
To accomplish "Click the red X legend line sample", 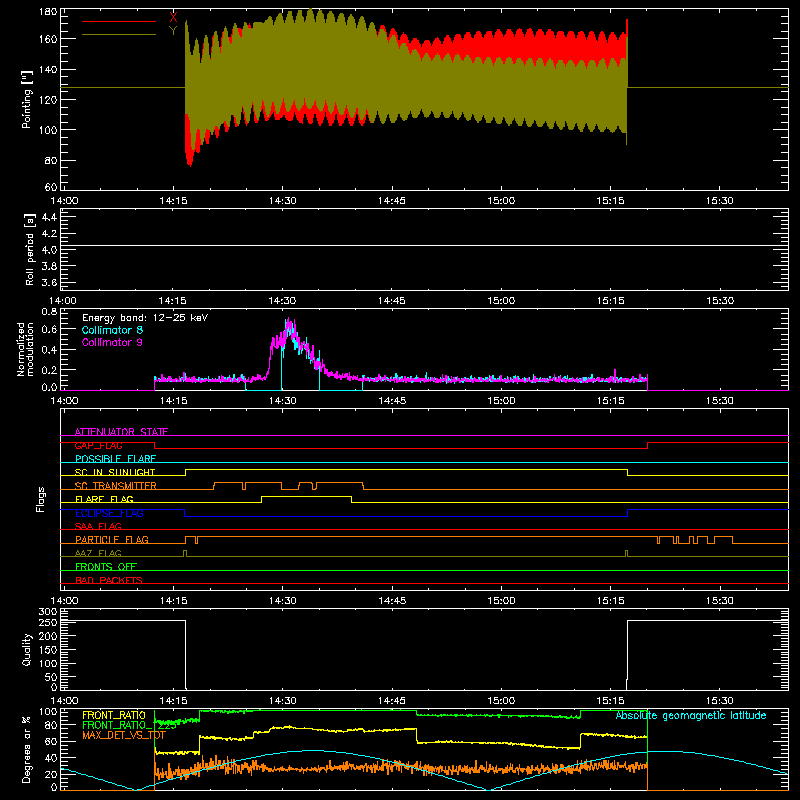I will 118,21.
